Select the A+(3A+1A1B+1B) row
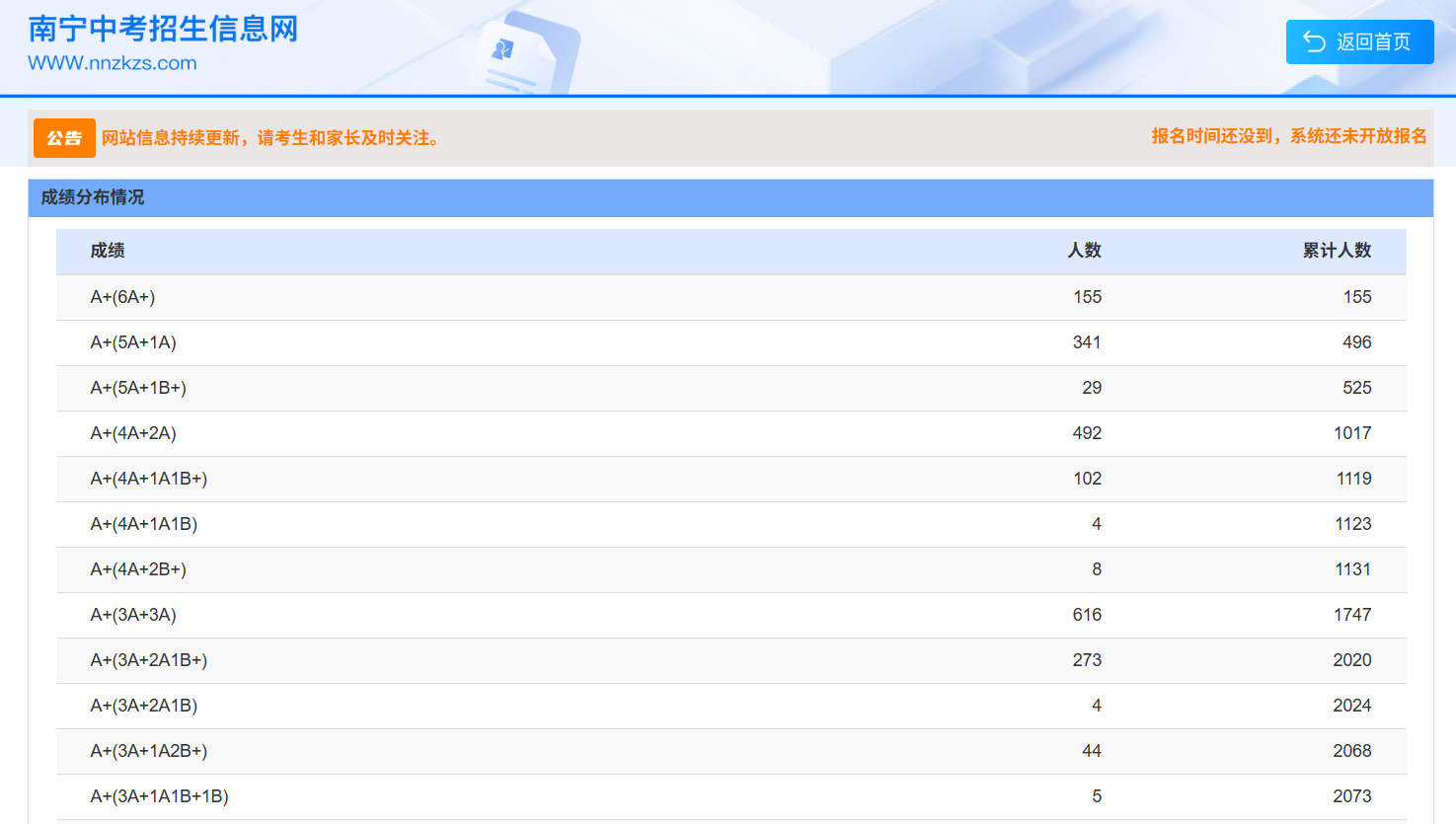The height and width of the screenshot is (824, 1456). 731,796
